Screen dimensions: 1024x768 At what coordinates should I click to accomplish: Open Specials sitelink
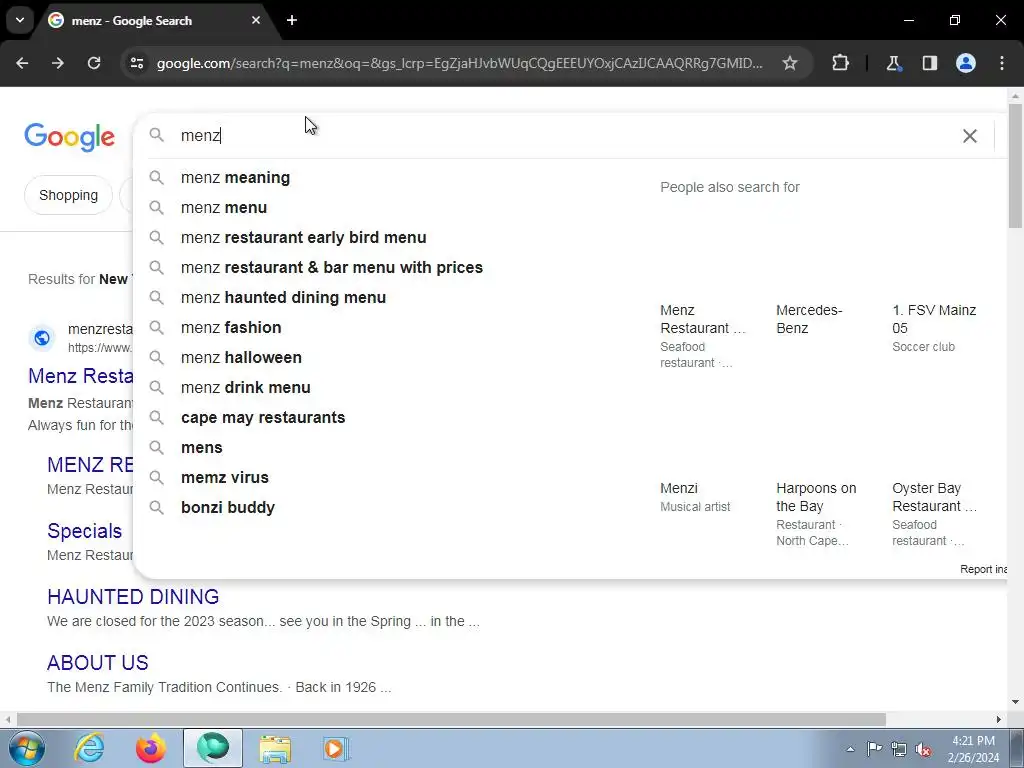(84, 531)
